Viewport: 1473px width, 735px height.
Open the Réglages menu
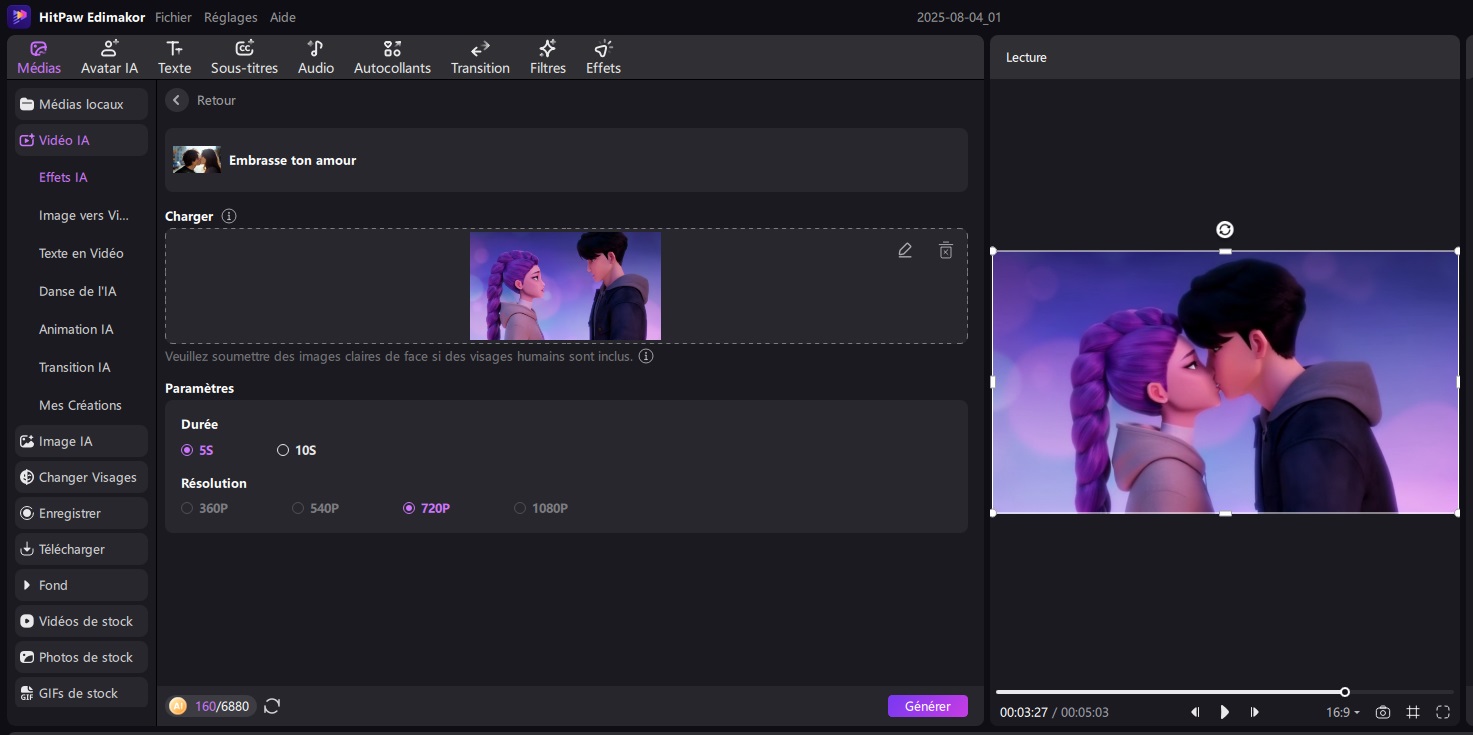(x=230, y=17)
